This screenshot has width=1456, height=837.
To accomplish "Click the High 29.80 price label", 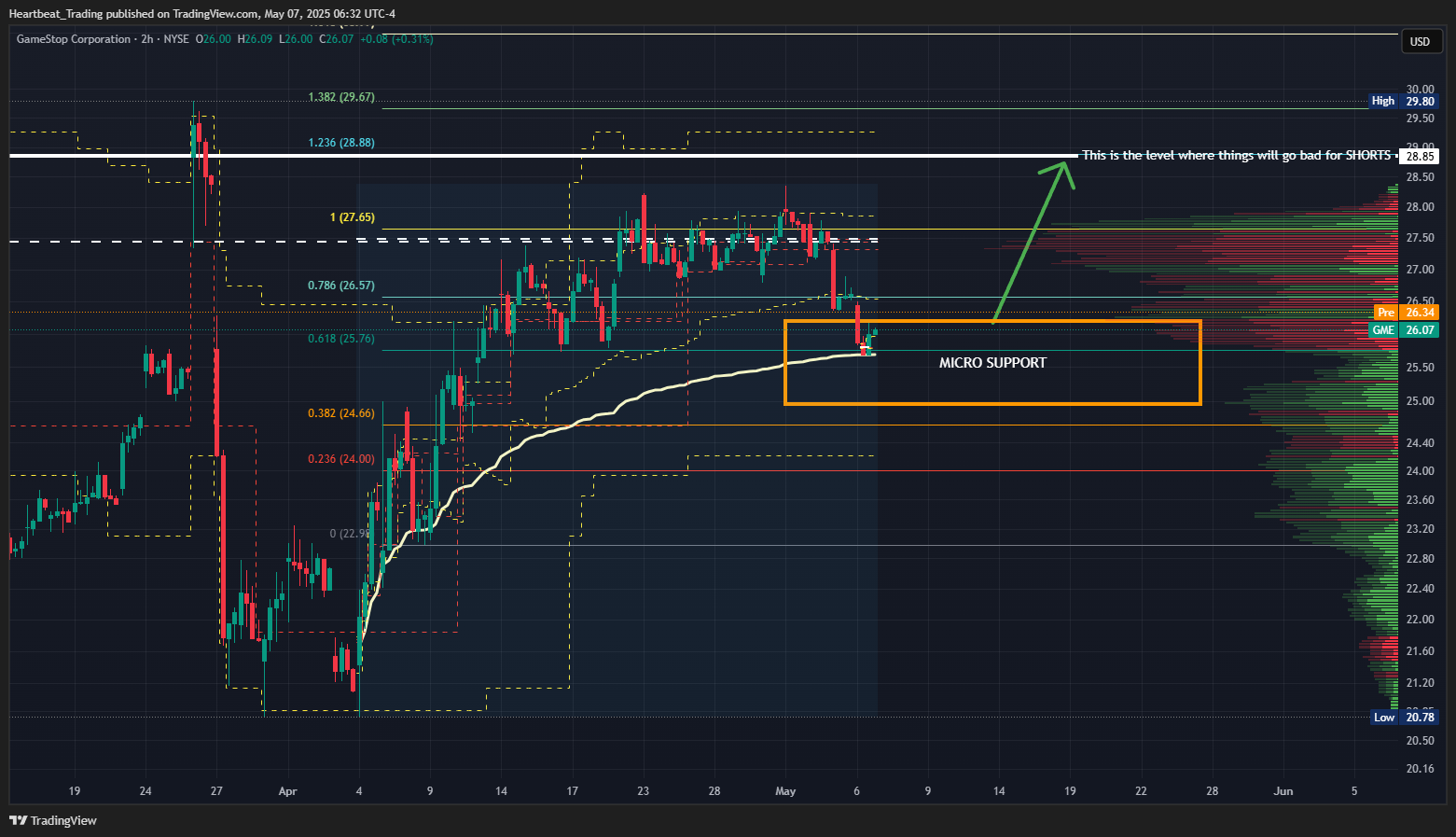I will [1404, 101].
